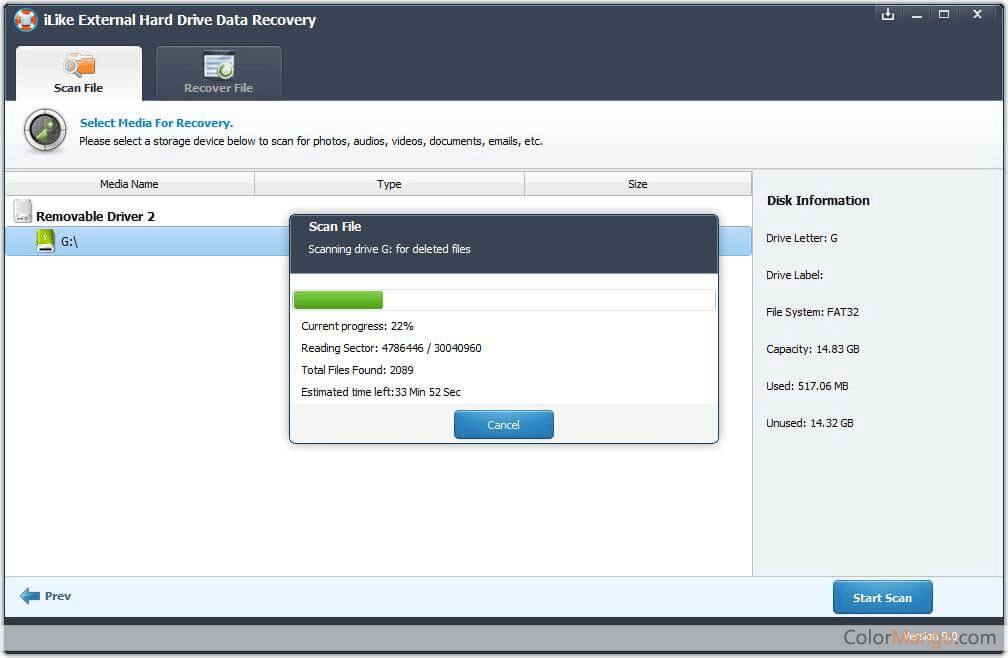Click the blue Prev arrow icon

pos(30,596)
